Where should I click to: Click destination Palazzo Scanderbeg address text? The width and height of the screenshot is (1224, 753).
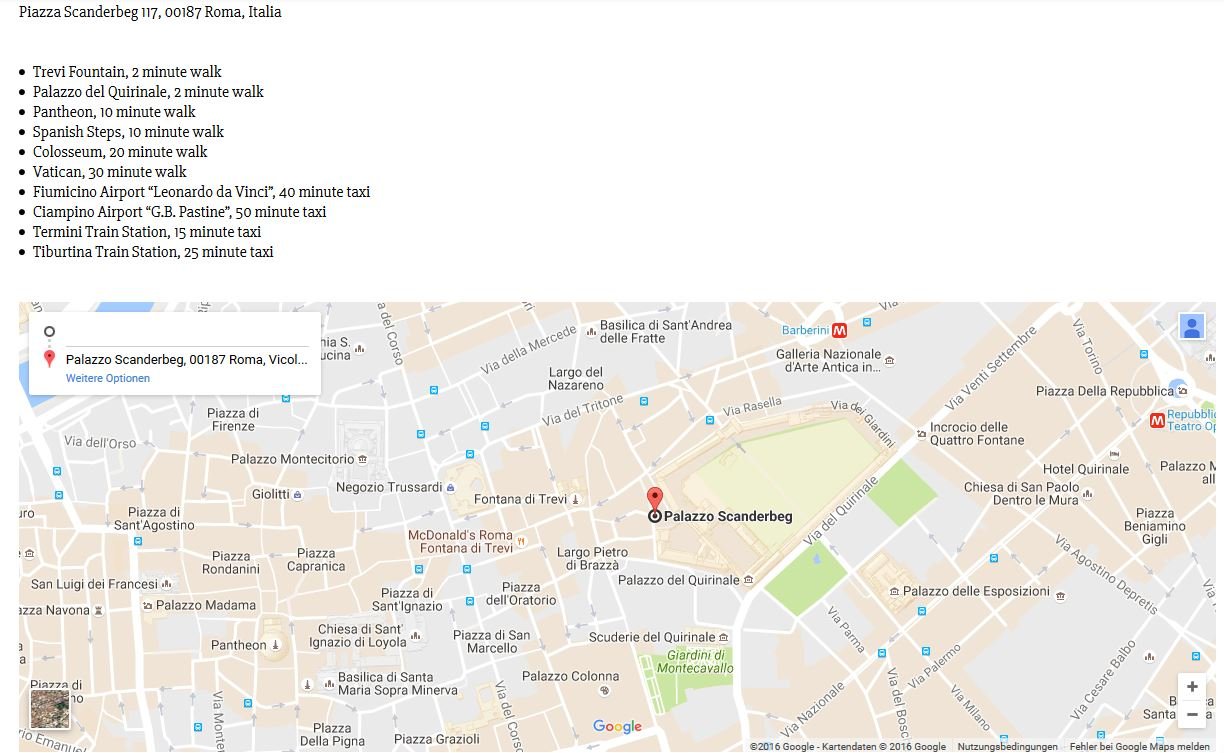tap(187, 359)
